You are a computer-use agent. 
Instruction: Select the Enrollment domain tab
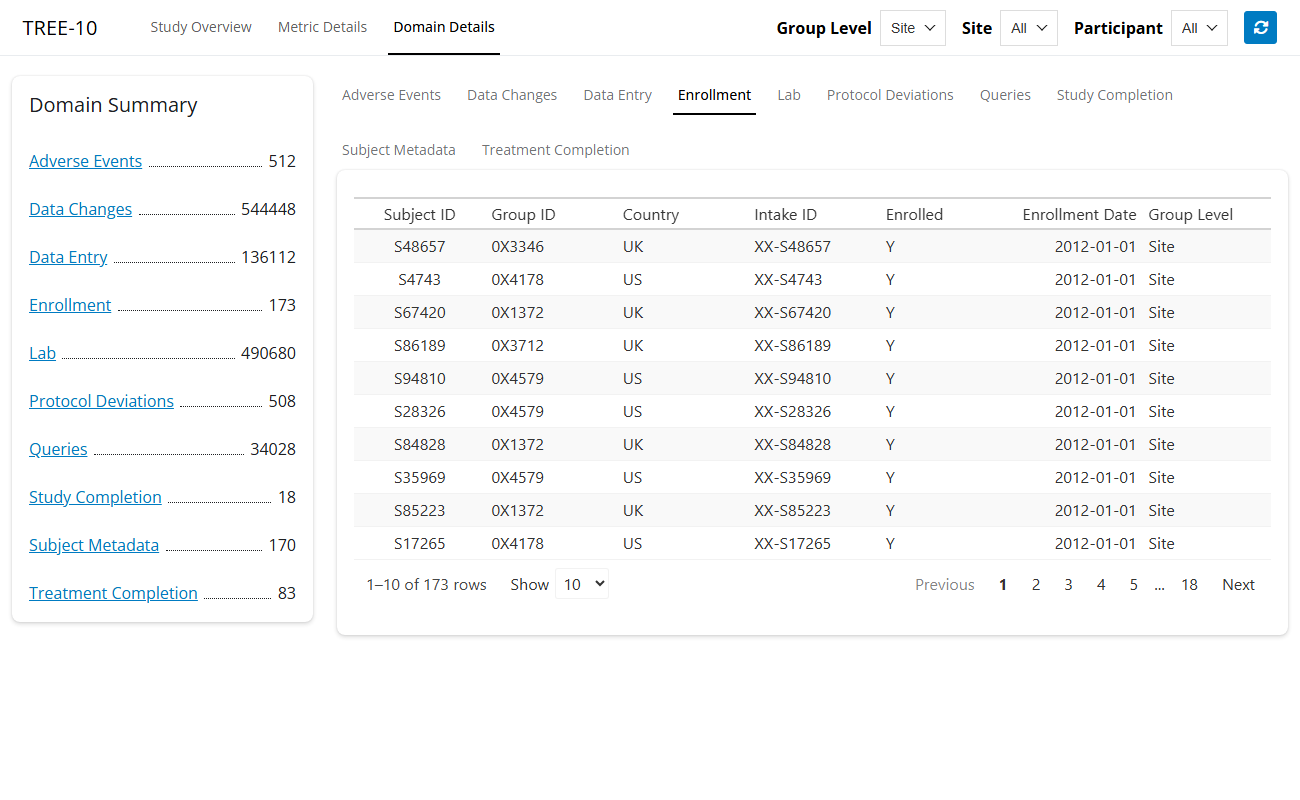pos(714,95)
